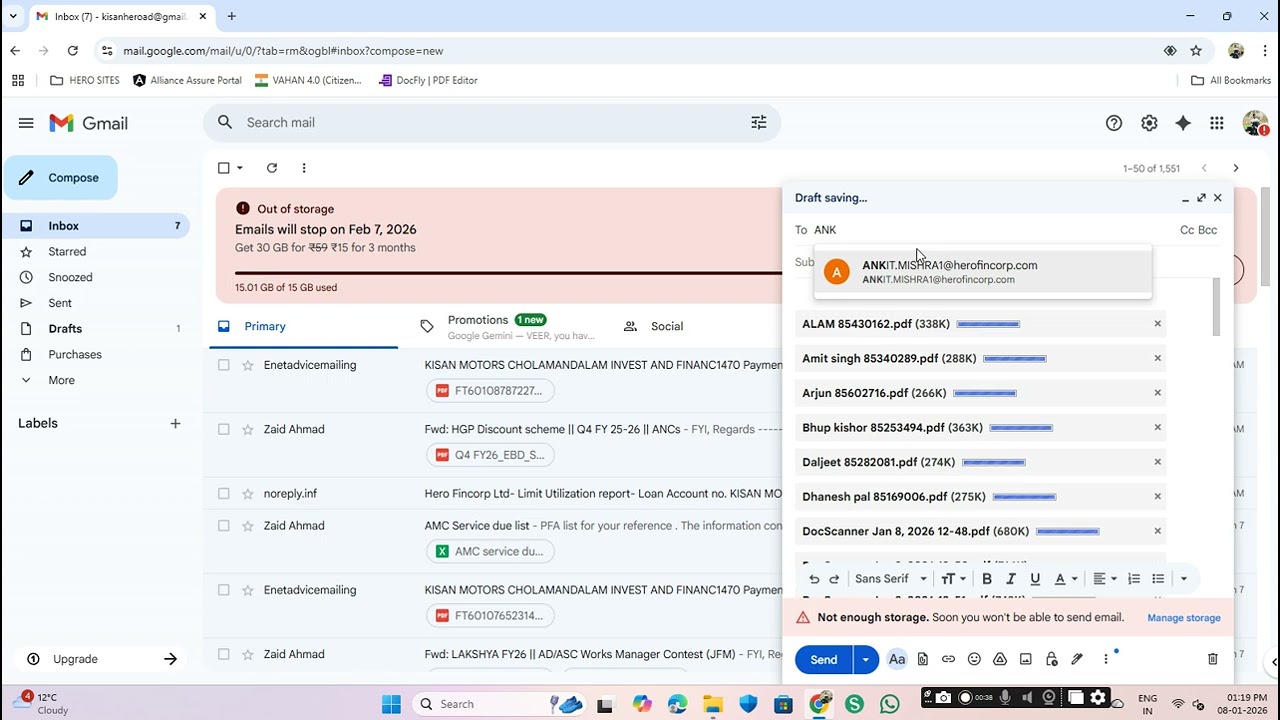Image resolution: width=1280 pixels, height=720 pixels.
Task: Discard the draft with trash icon
Action: (1213, 659)
